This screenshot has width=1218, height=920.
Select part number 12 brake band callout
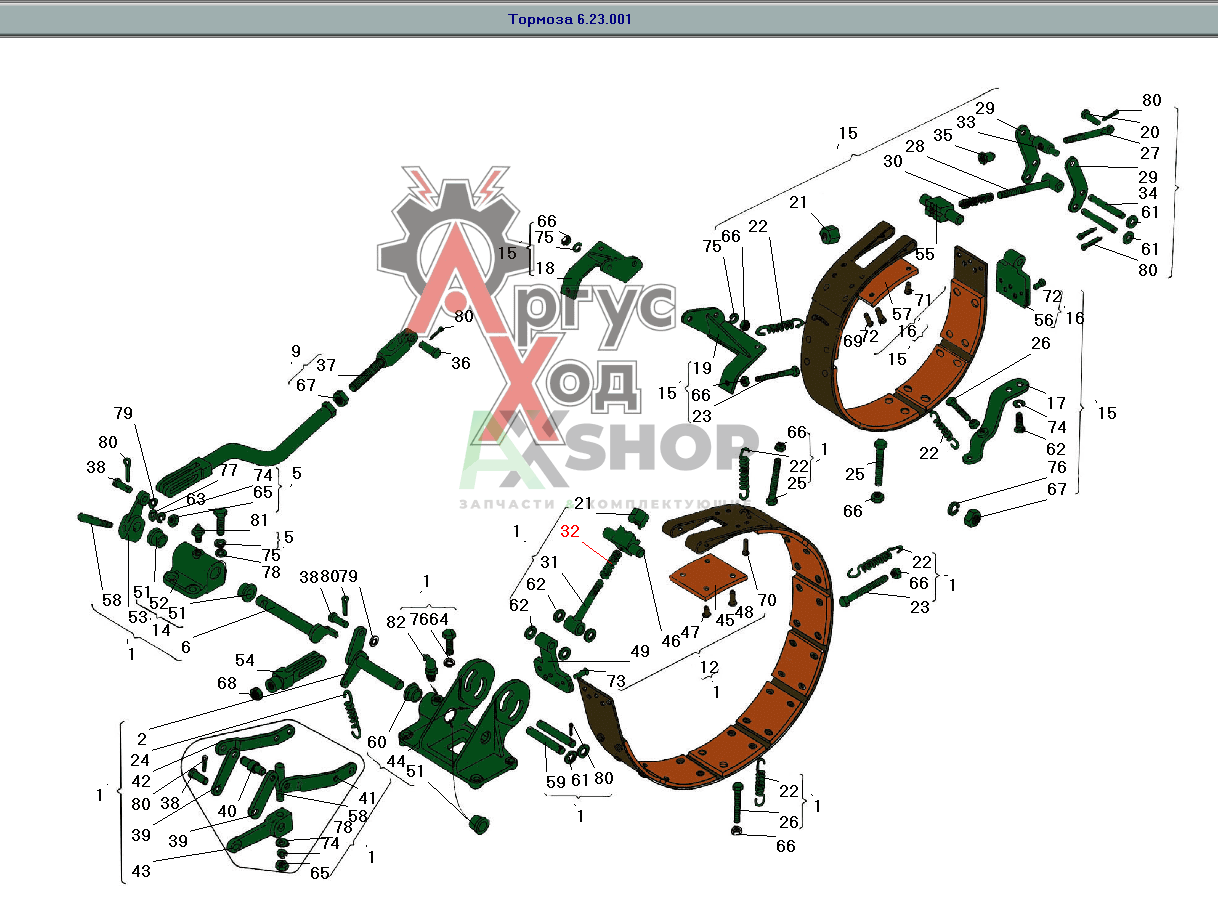709,667
